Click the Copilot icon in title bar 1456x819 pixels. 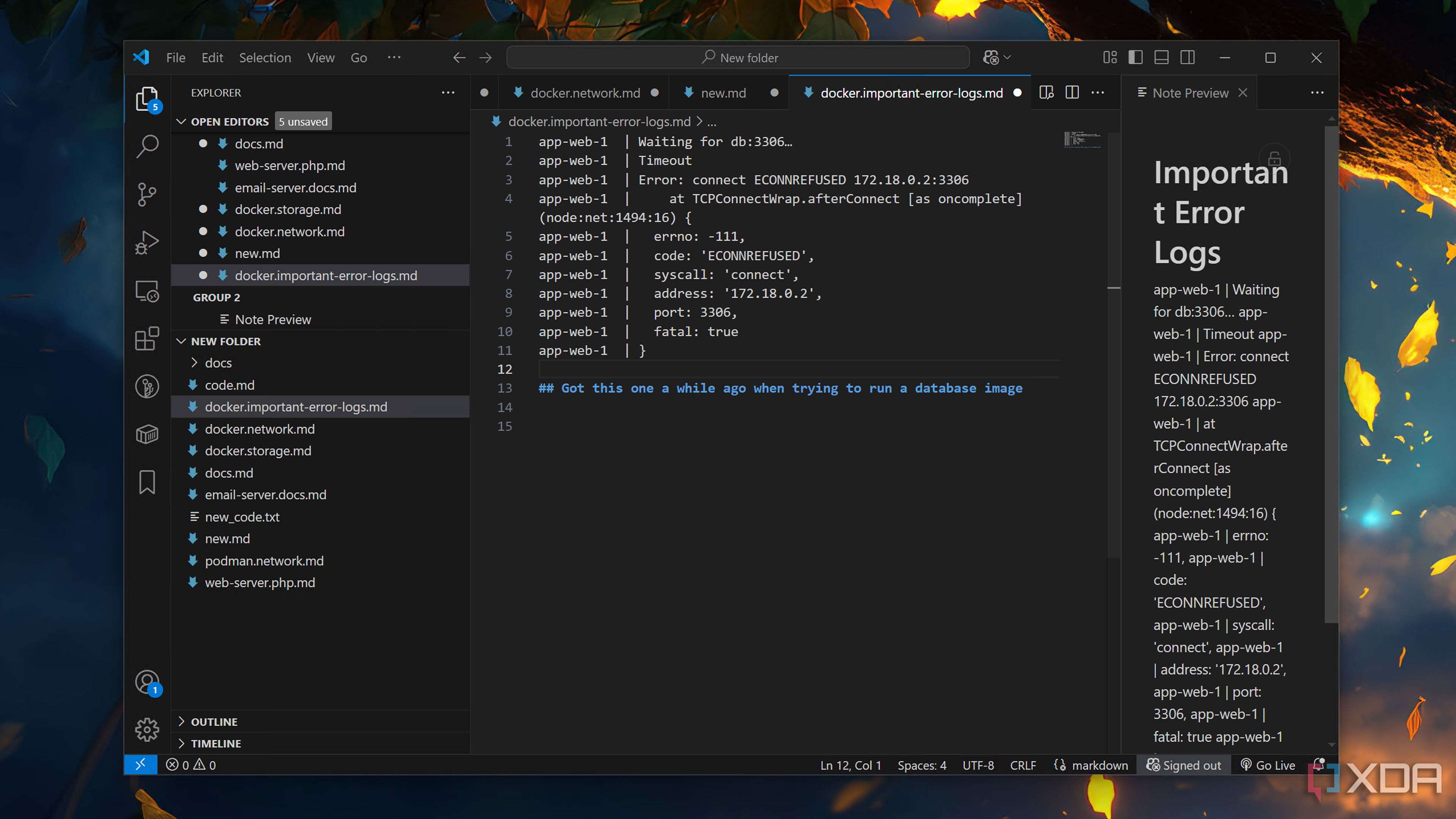pyautogui.click(x=990, y=58)
